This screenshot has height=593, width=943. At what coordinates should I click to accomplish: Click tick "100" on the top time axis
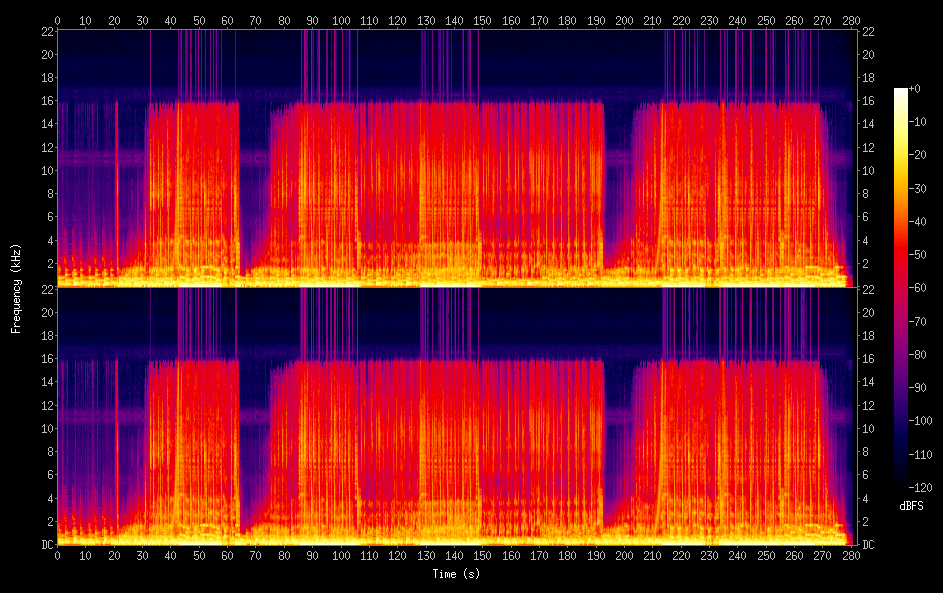341,20
